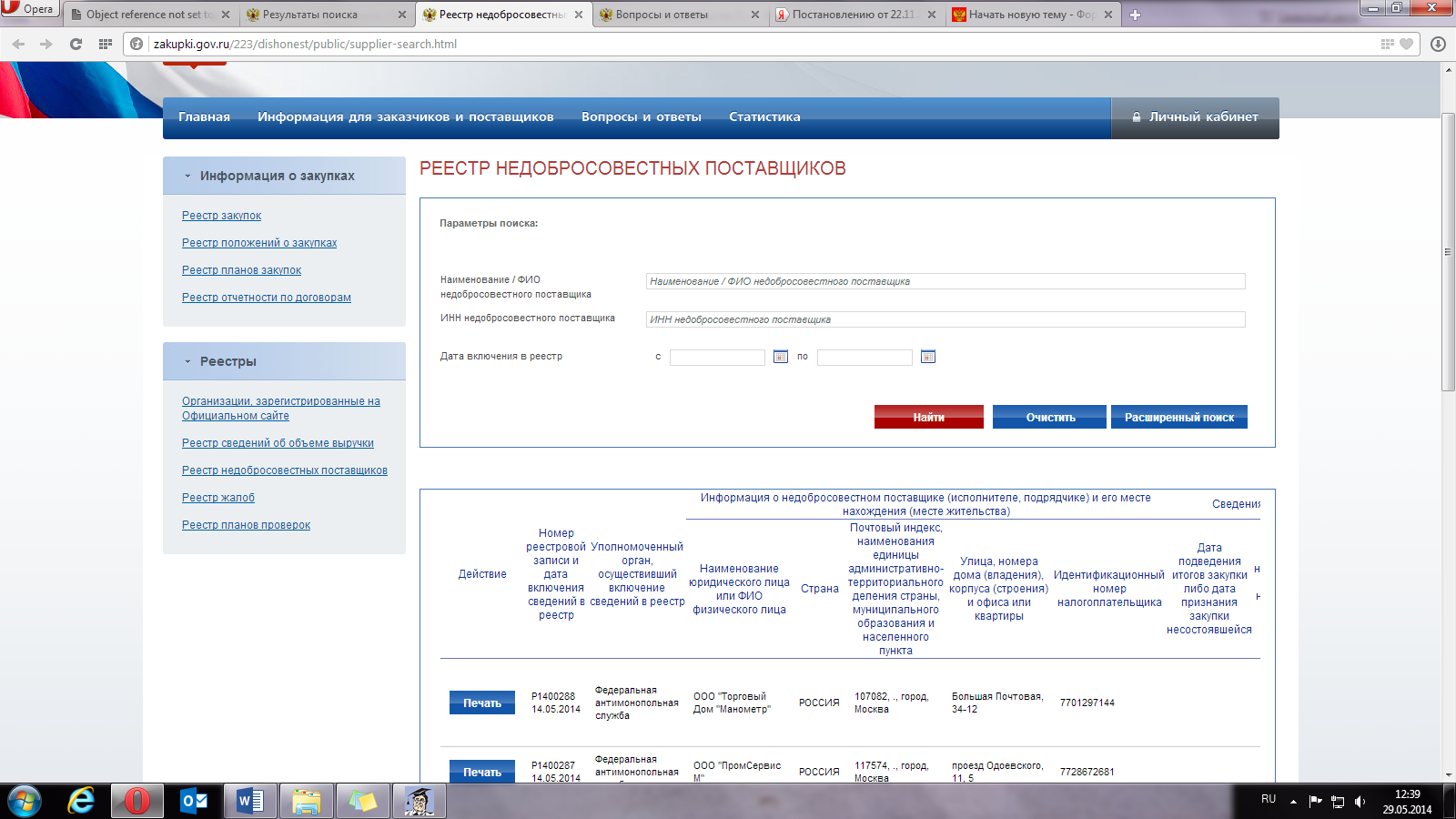Viewport: 1456px width, 819px height.
Task: Collapse the Реестры sidebar section
Action: click(187, 362)
